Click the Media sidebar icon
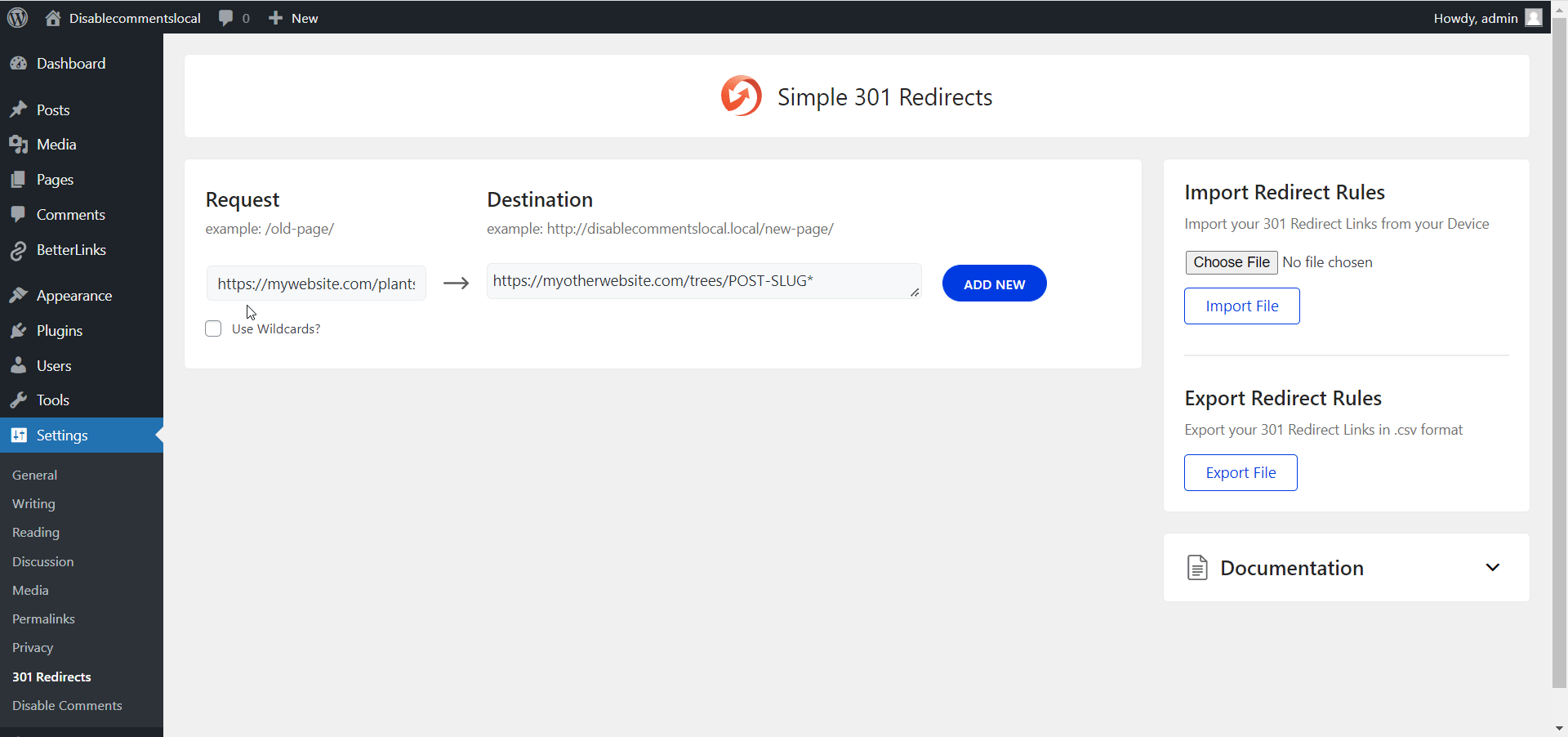Image resolution: width=1568 pixels, height=737 pixels. pyautogui.click(x=19, y=145)
